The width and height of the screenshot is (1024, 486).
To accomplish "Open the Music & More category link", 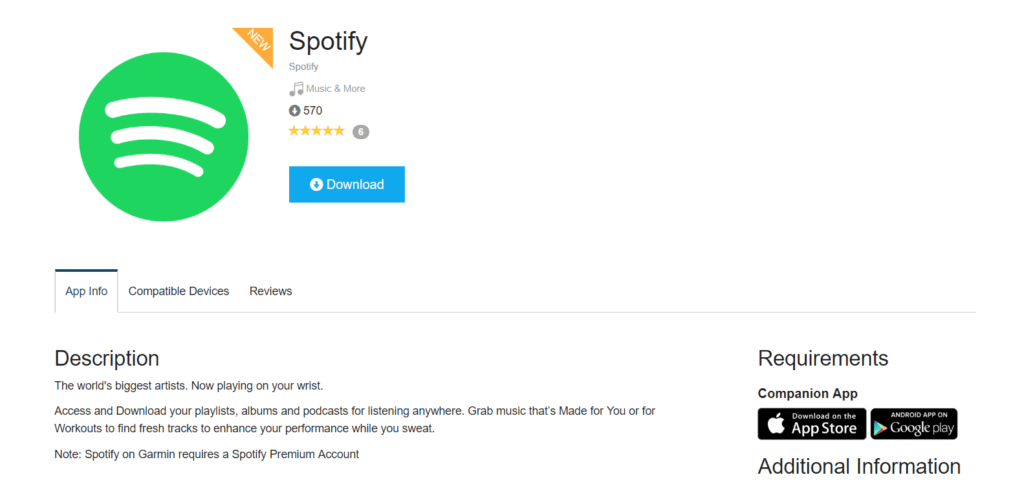I will tap(336, 89).
